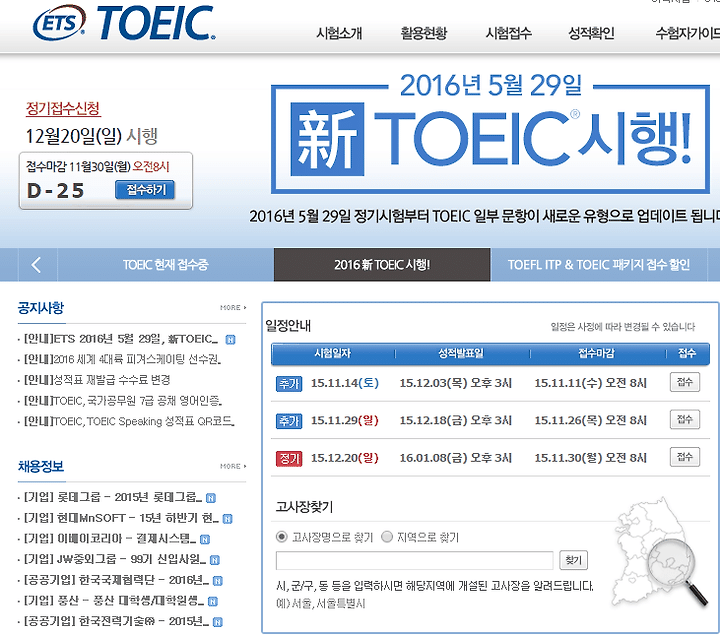Select the TOEFL ITP & TOEIC 패키지 tab

(599, 264)
